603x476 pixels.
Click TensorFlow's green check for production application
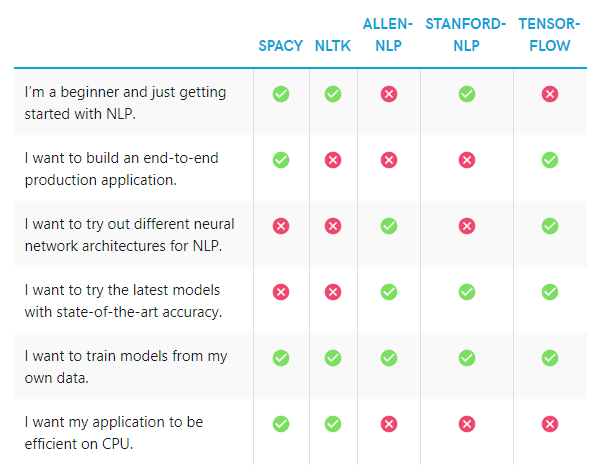point(550,160)
